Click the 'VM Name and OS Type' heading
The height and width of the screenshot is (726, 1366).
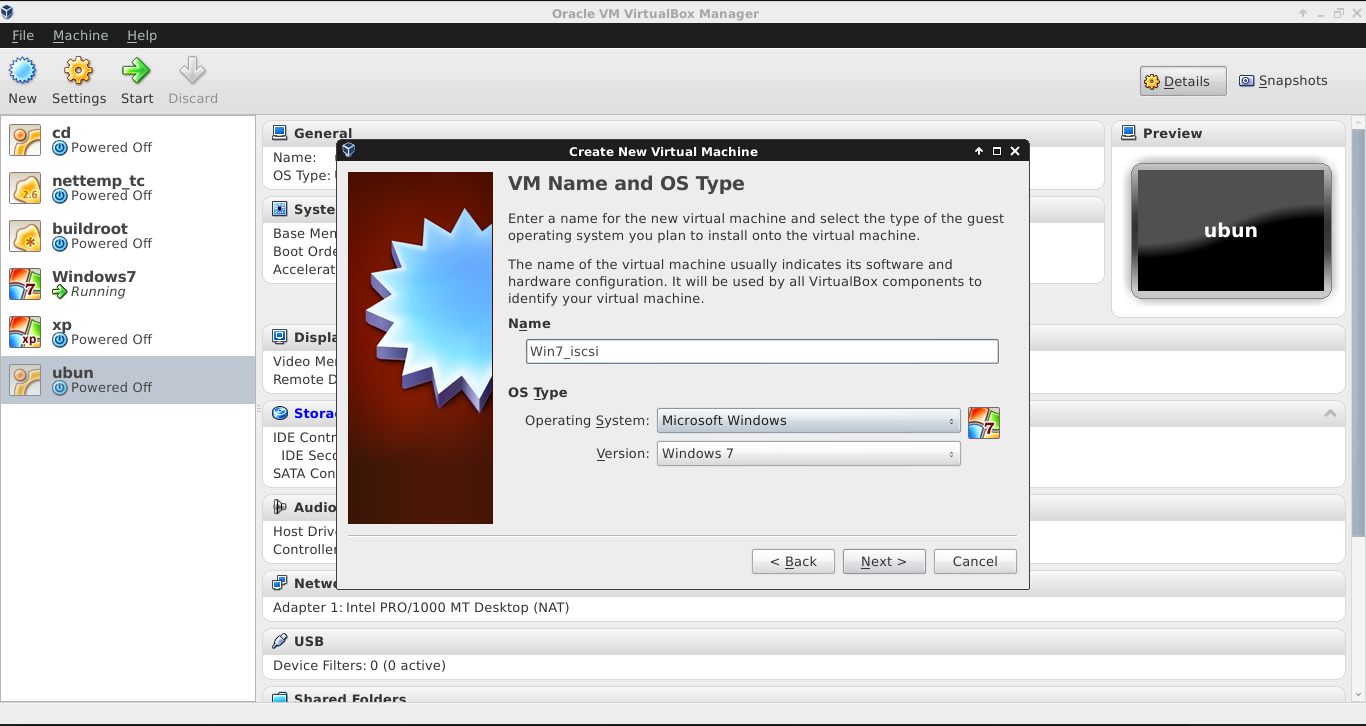pos(626,184)
